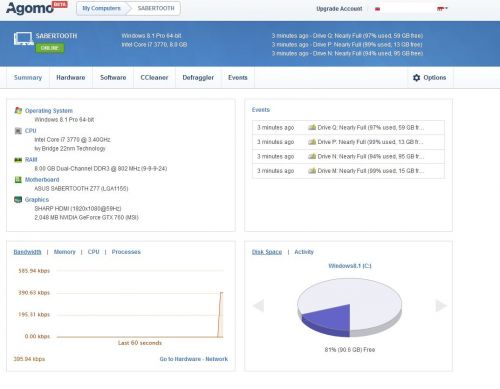Open the RAM details link
Image resolution: width=500 pixels, height=389 pixels.
pyautogui.click(x=31, y=160)
